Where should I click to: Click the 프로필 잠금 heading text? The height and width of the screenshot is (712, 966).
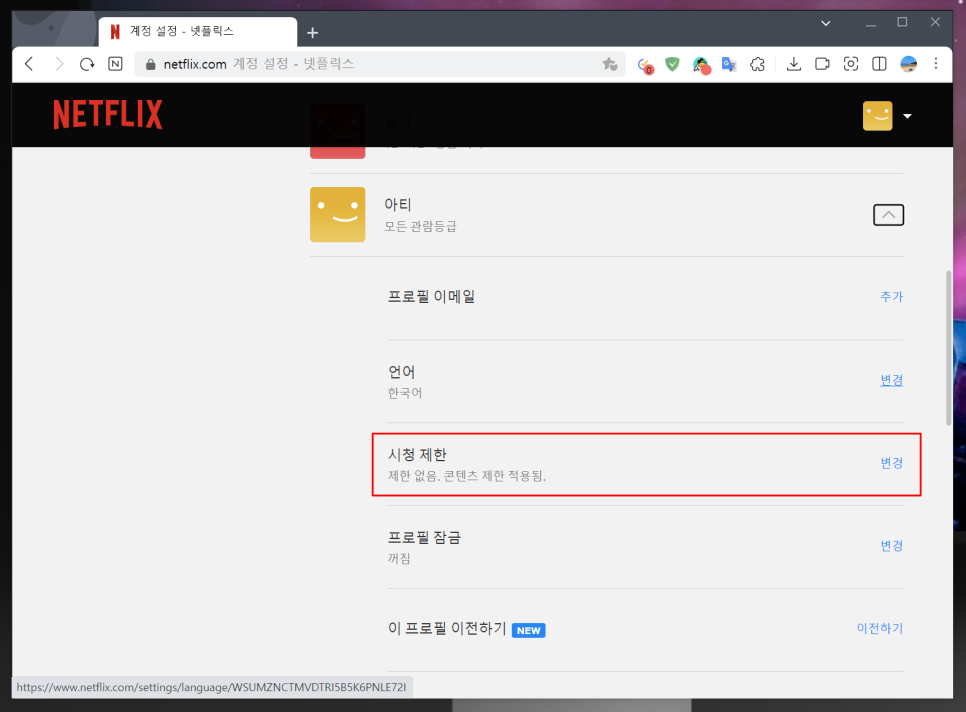pyautogui.click(x=424, y=537)
